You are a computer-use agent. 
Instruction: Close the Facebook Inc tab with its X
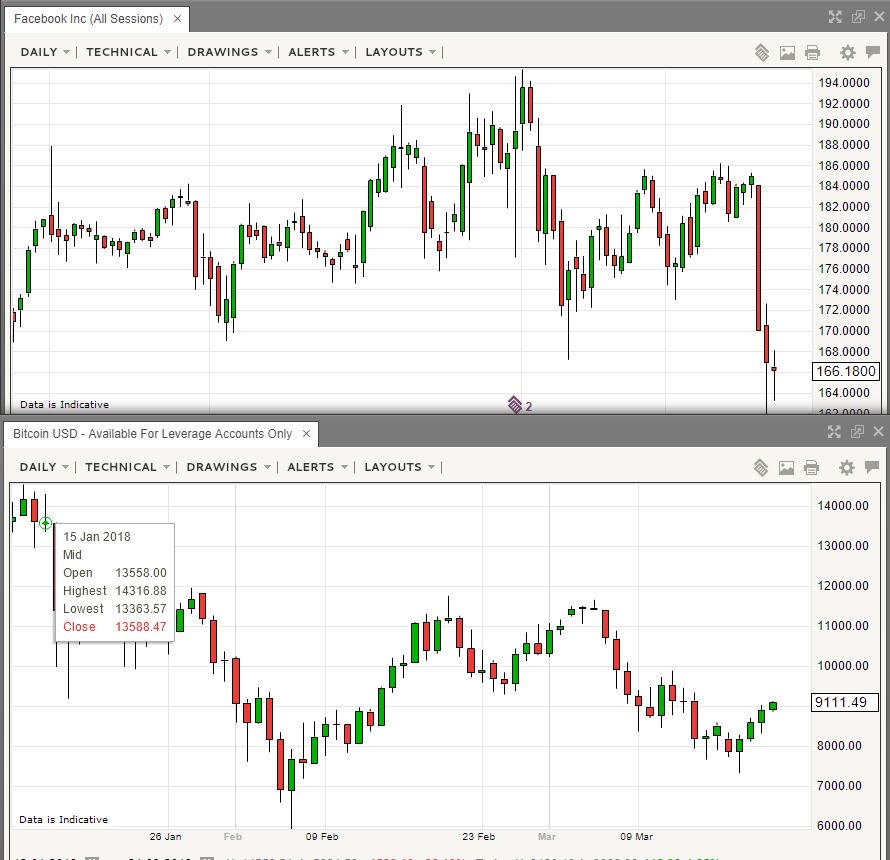tap(177, 19)
